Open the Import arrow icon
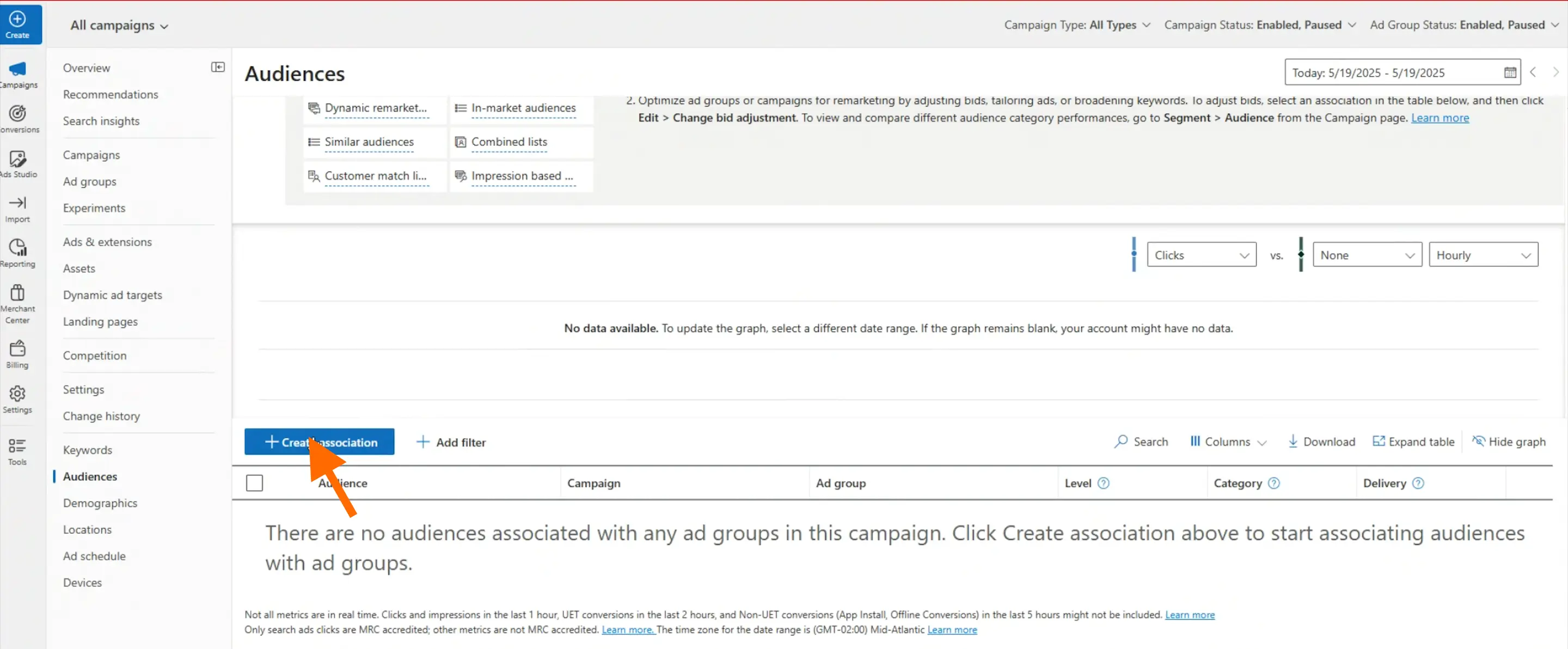 (17, 203)
